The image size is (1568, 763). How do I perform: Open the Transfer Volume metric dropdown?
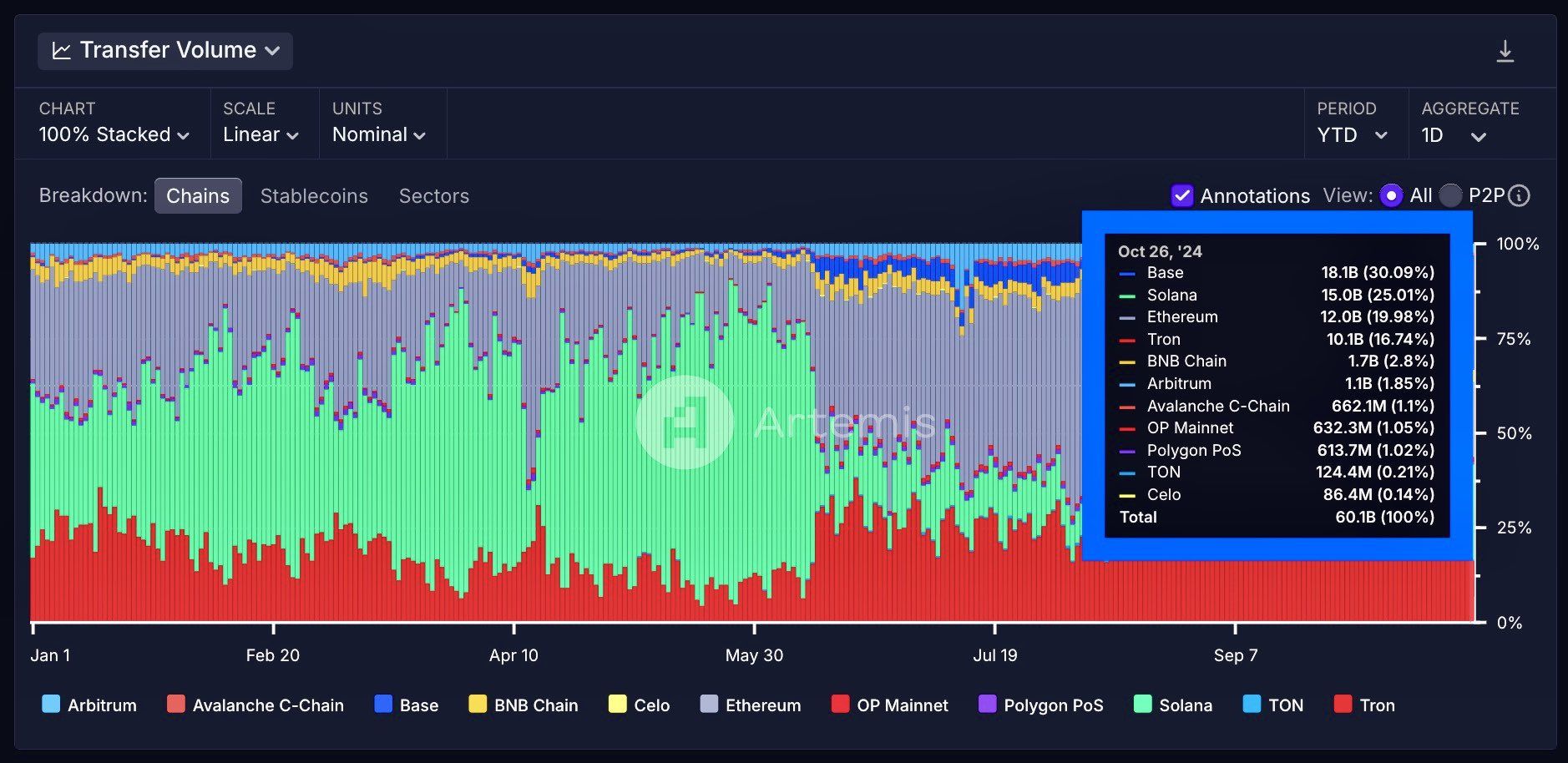pyautogui.click(x=165, y=51)
